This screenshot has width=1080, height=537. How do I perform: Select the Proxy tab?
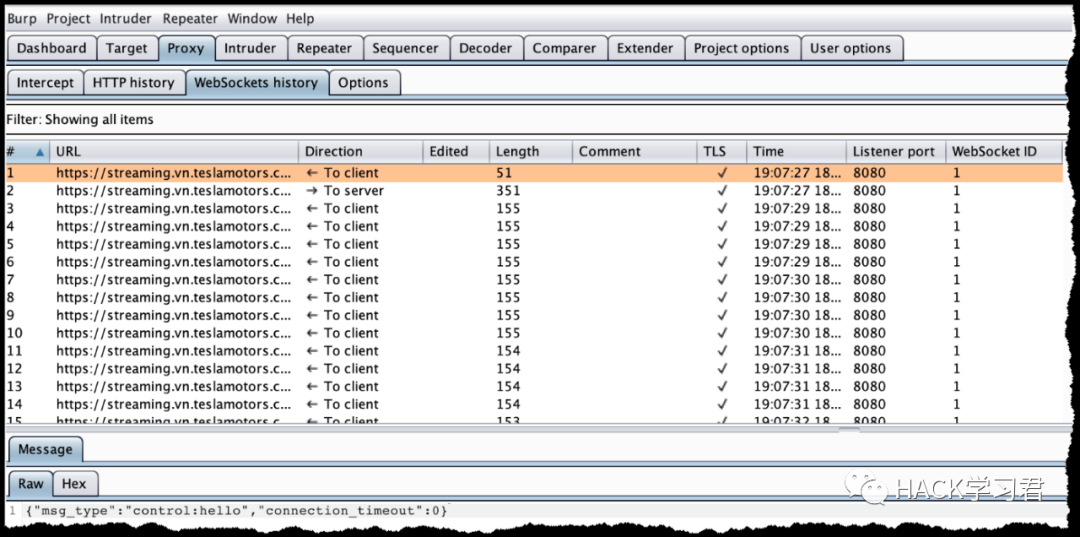click(186, 48)
